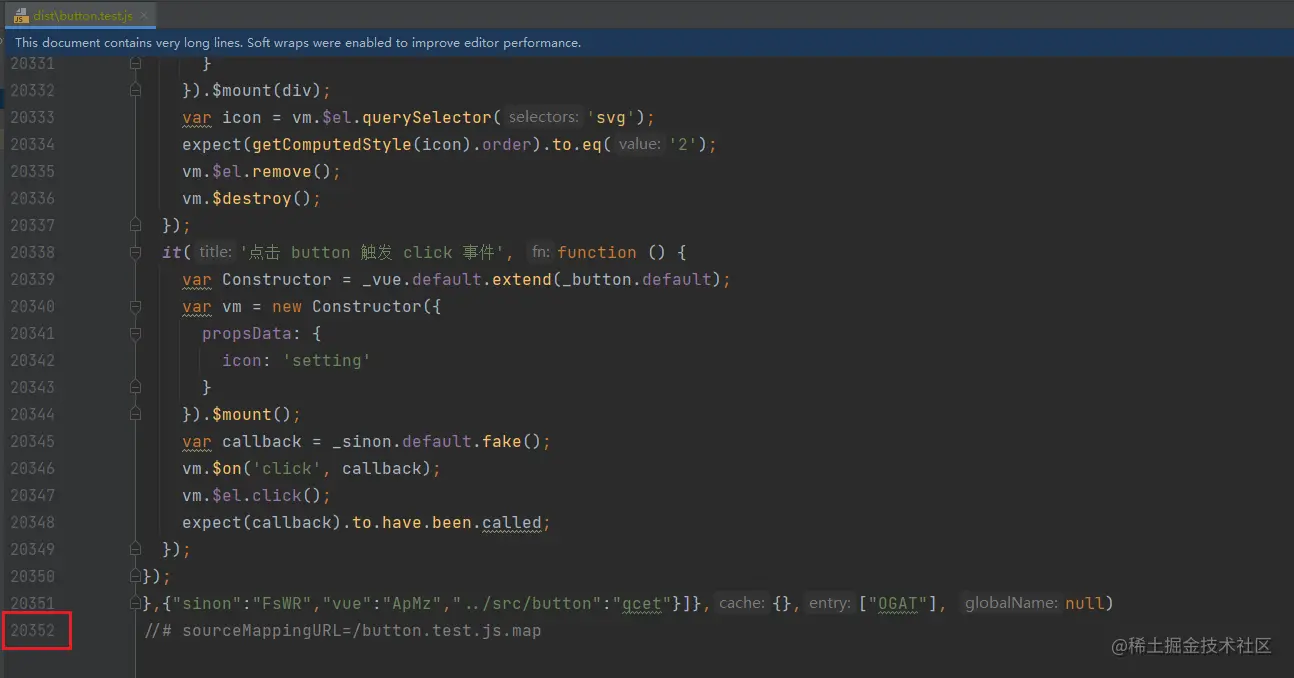Toggle the fold marker on line 20332
The height and width of the screenshot is (678, 1294).
coord(135,90)
